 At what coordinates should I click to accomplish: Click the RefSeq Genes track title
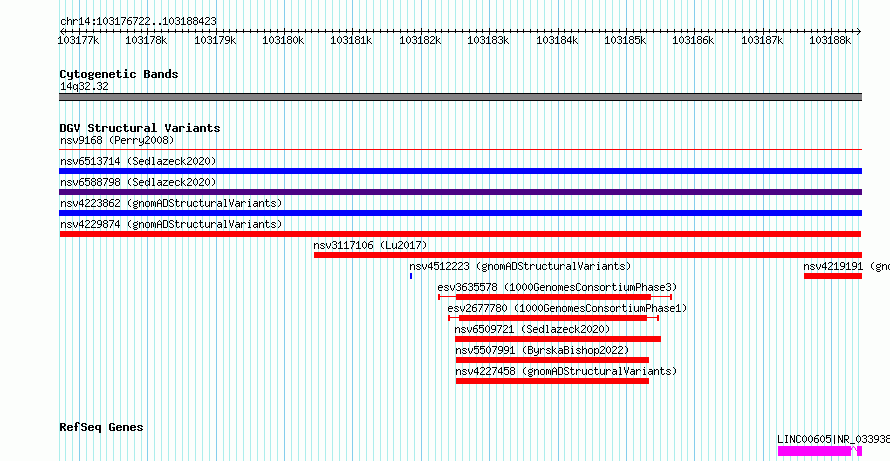[x=101, y=427]
